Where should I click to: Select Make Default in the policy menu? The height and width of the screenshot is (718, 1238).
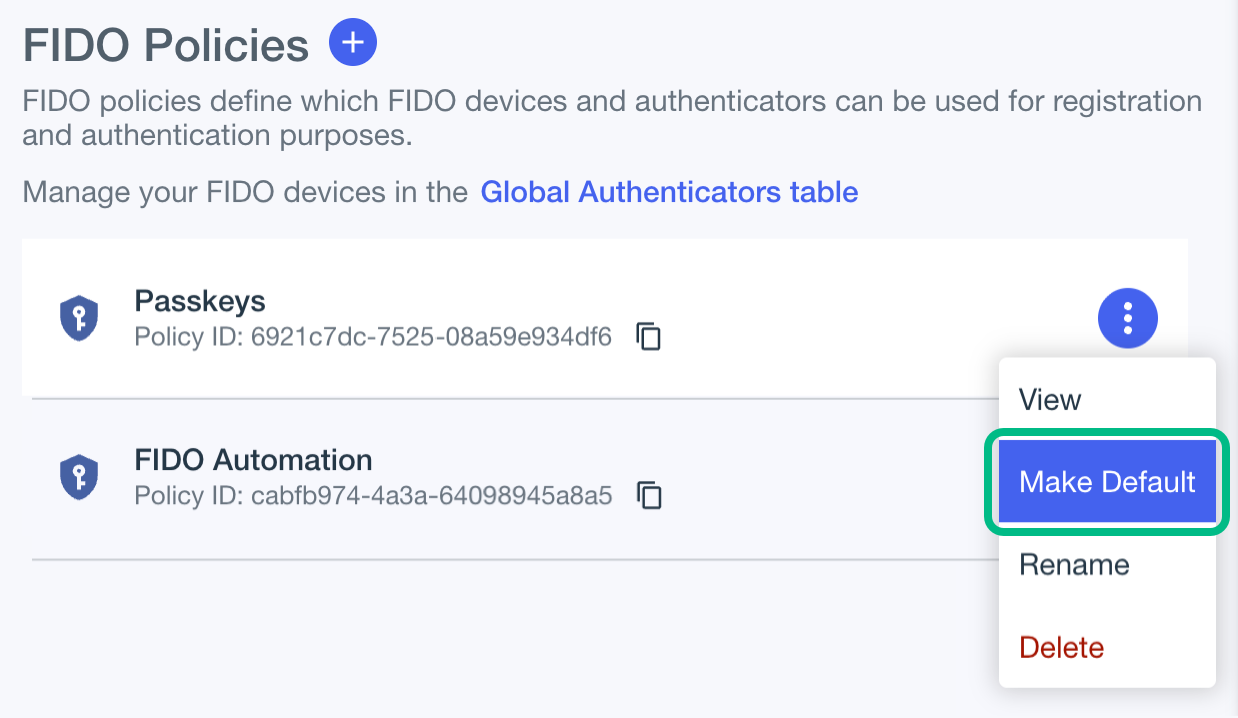1107,482
